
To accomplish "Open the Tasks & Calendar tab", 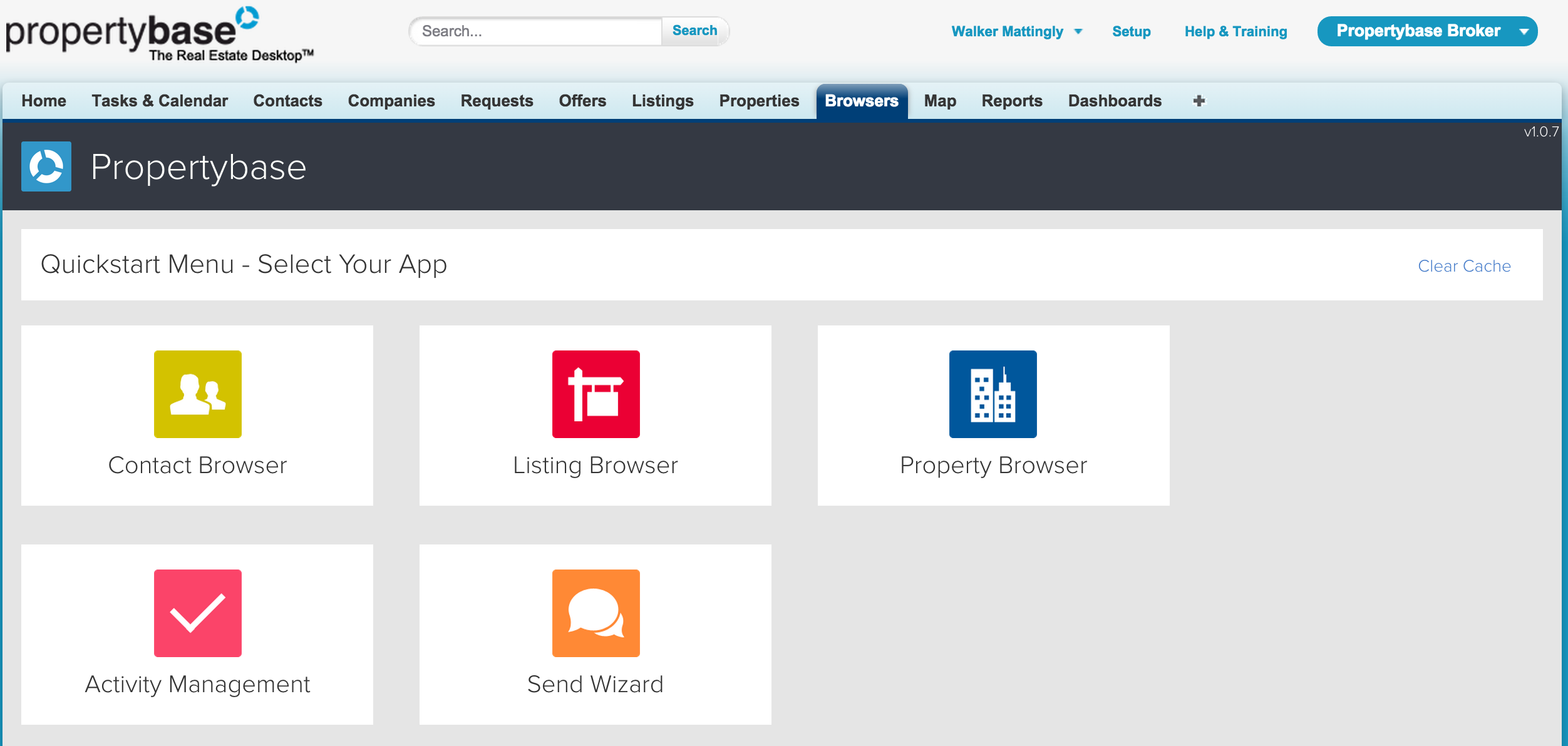I will click(x=160, y=101).
